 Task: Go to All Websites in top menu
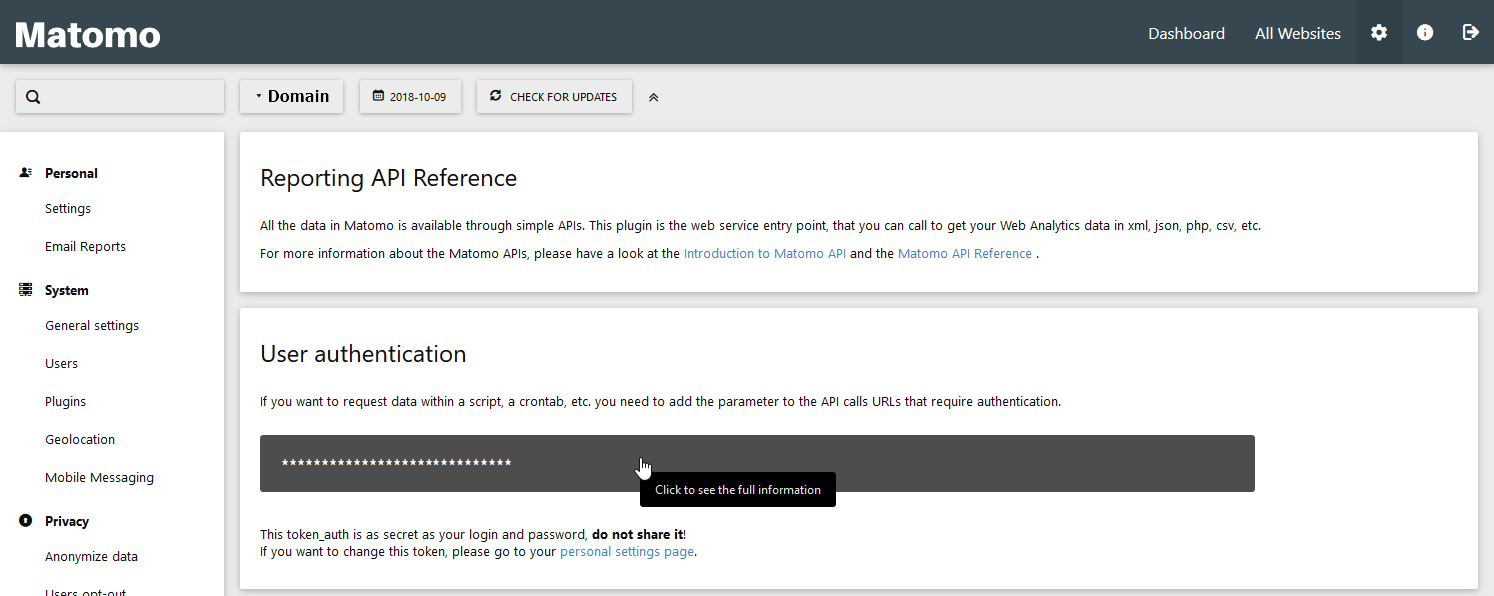(x=1297, y=34)
